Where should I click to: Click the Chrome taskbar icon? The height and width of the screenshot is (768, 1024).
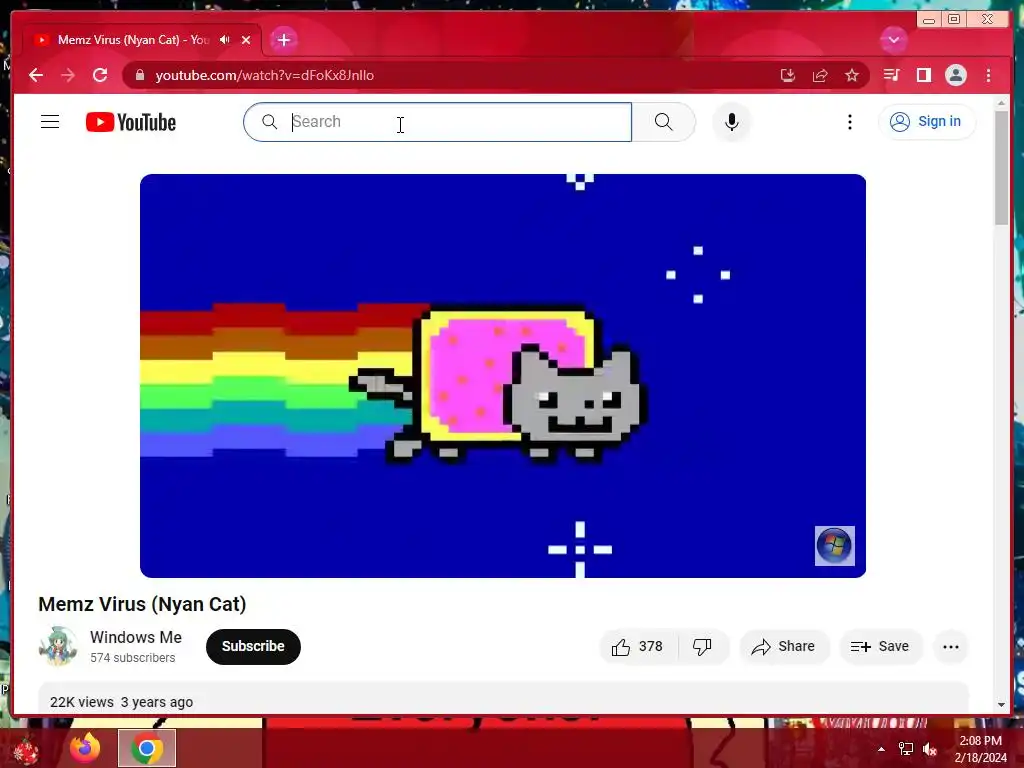[x=147, y=748]
